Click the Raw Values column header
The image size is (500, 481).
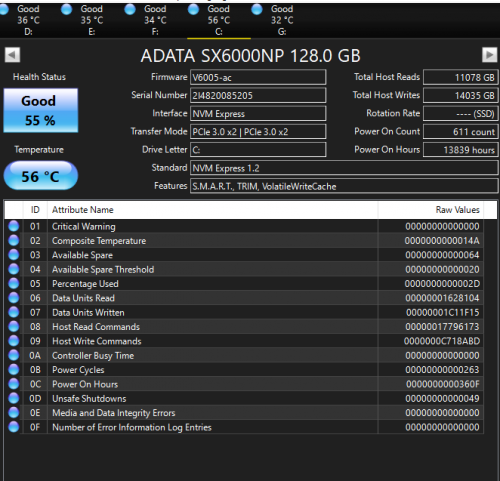coord(431,210)
